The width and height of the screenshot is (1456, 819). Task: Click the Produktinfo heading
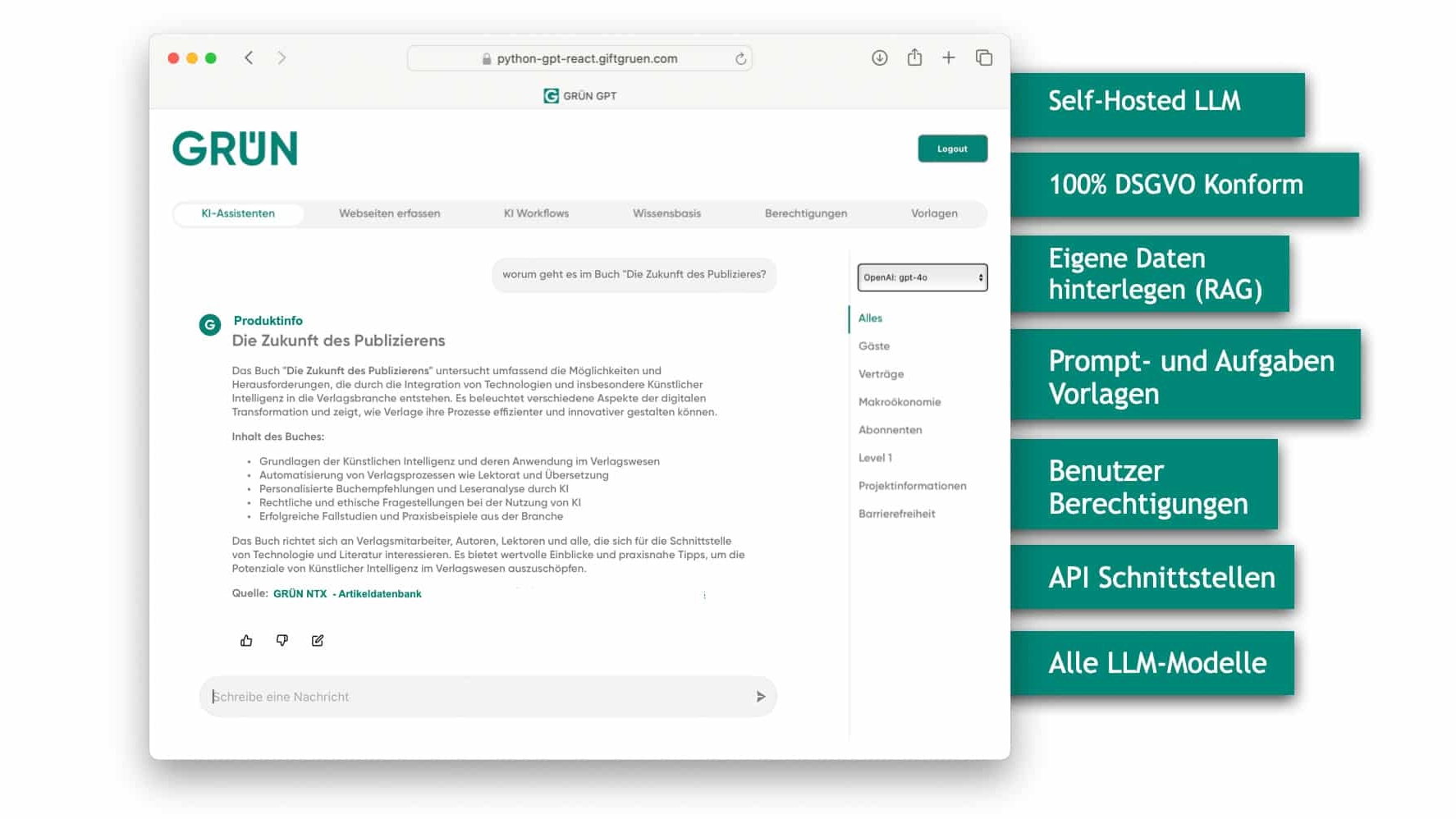(x=268, y=321)
